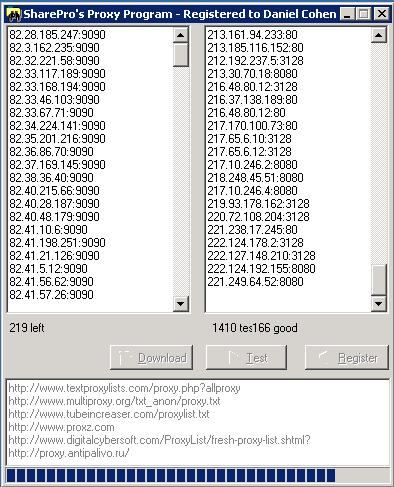Select proxy 82.33.67.71:9090
The height and width of the screenshot is (487, 394).
coord(51,113)
